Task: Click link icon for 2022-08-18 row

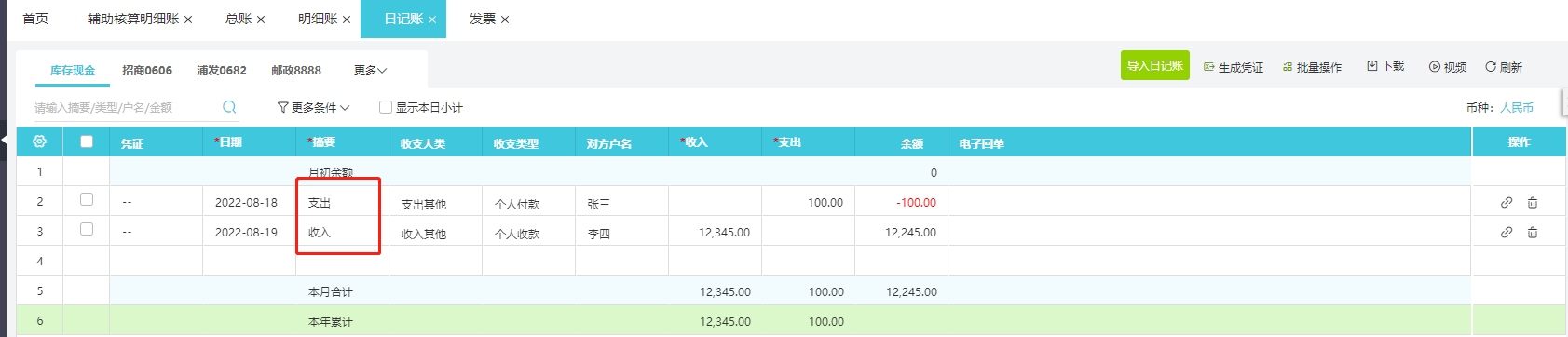Action: point(1507,202)
